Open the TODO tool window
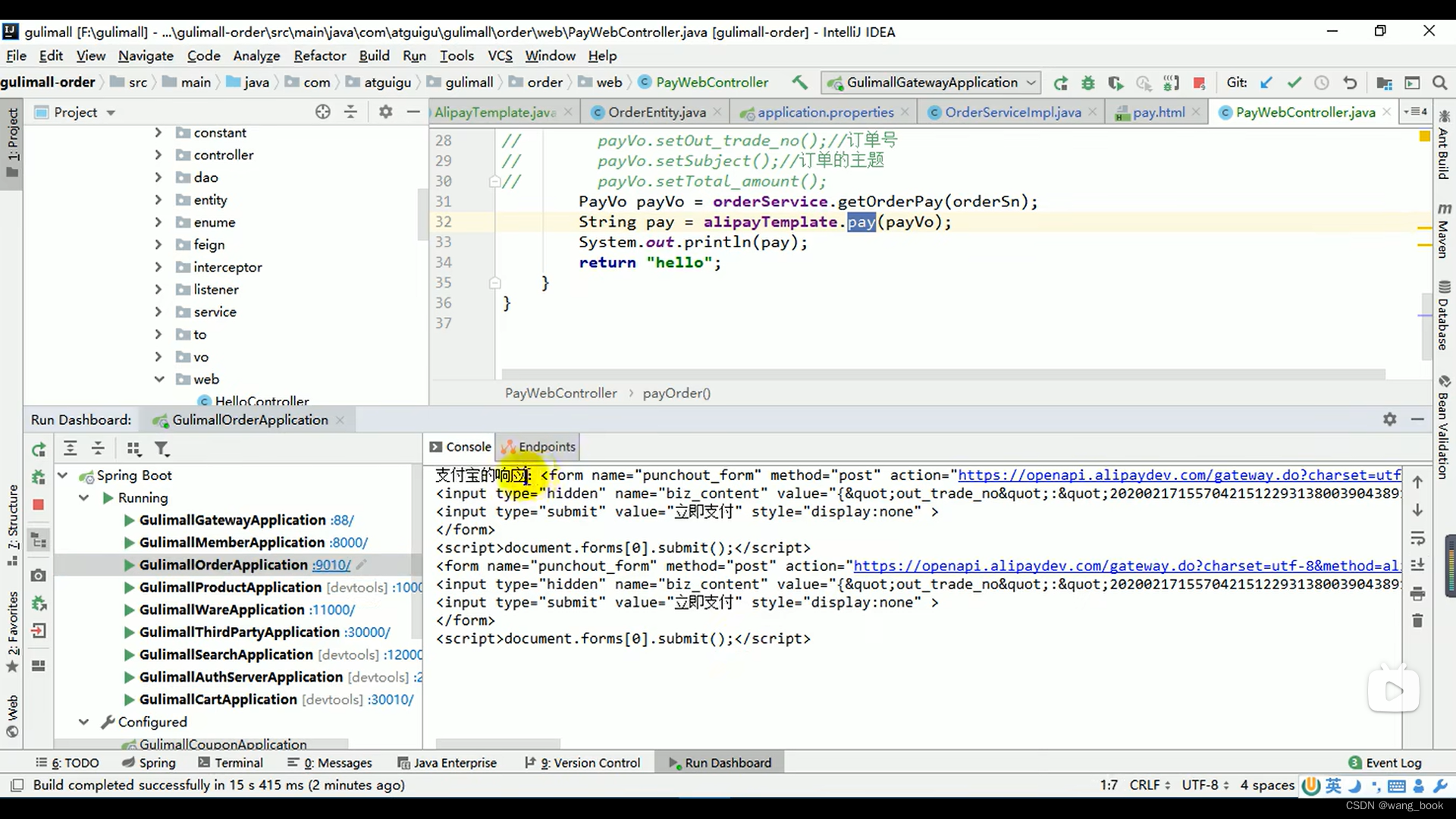The height and width of the screenshot is (819, 1456). [67, 763]
